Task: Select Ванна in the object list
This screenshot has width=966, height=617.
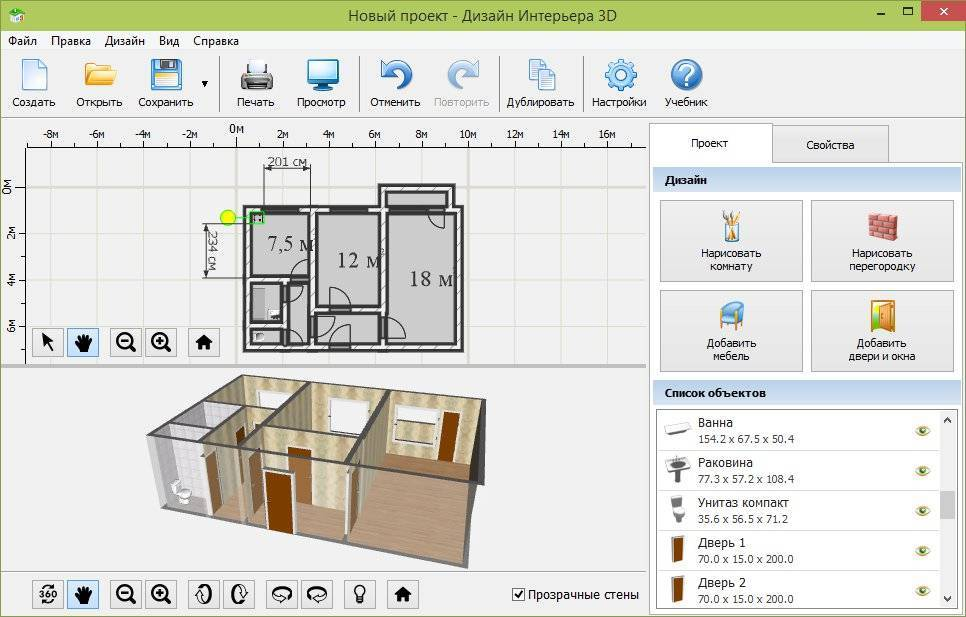Action: pos(798,431)
